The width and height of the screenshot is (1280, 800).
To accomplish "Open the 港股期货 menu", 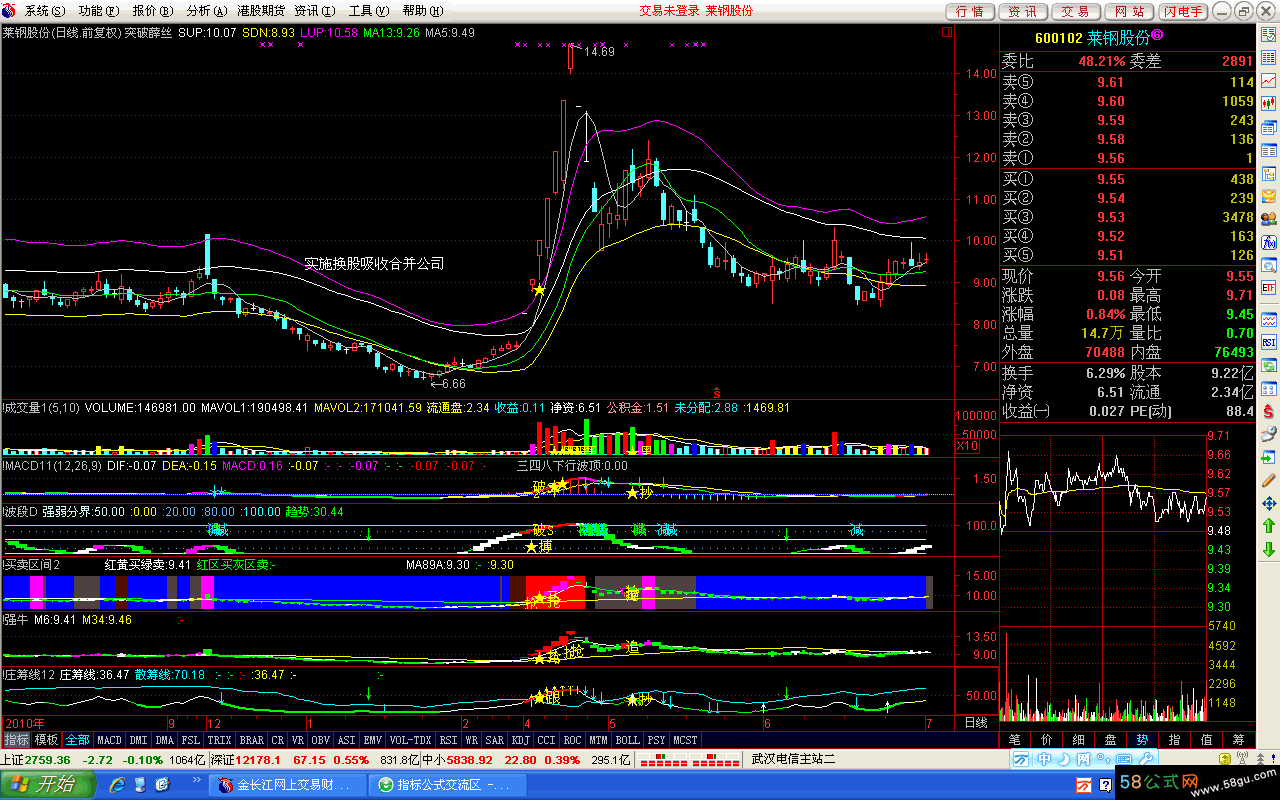I will tap(261, 10).
